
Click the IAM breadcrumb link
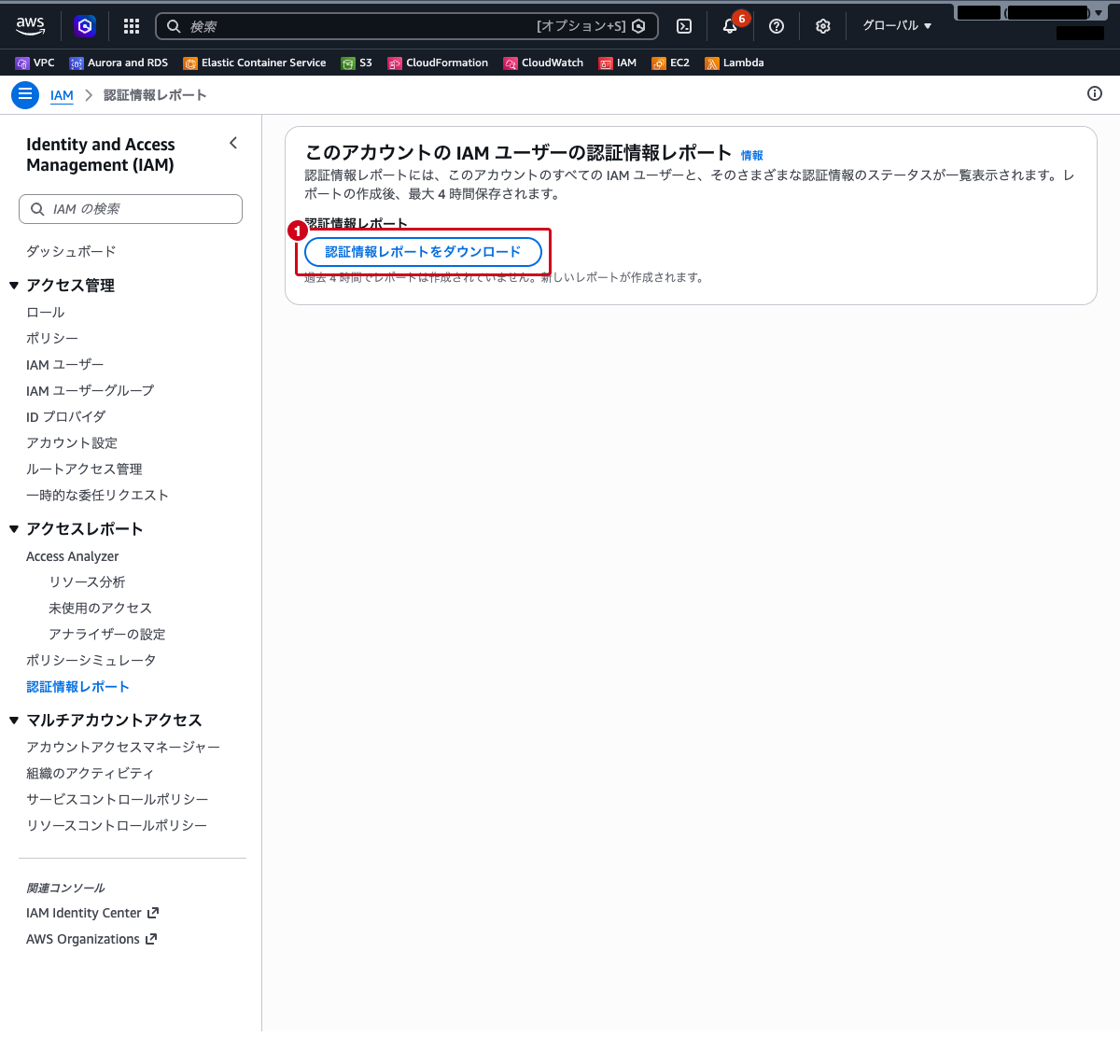point(62,95)
